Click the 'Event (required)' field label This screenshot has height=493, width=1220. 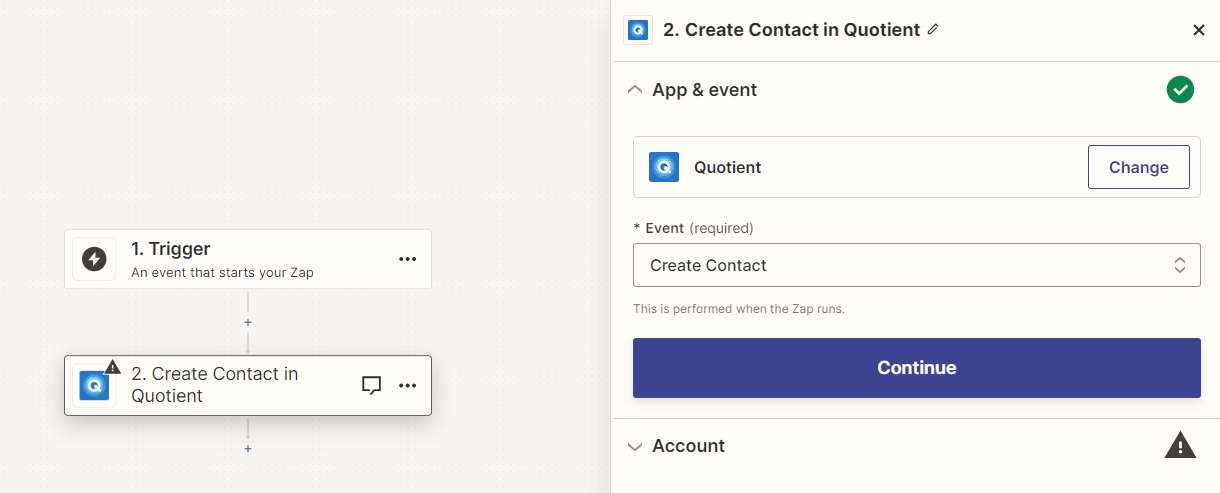click(x=693, y=228)
